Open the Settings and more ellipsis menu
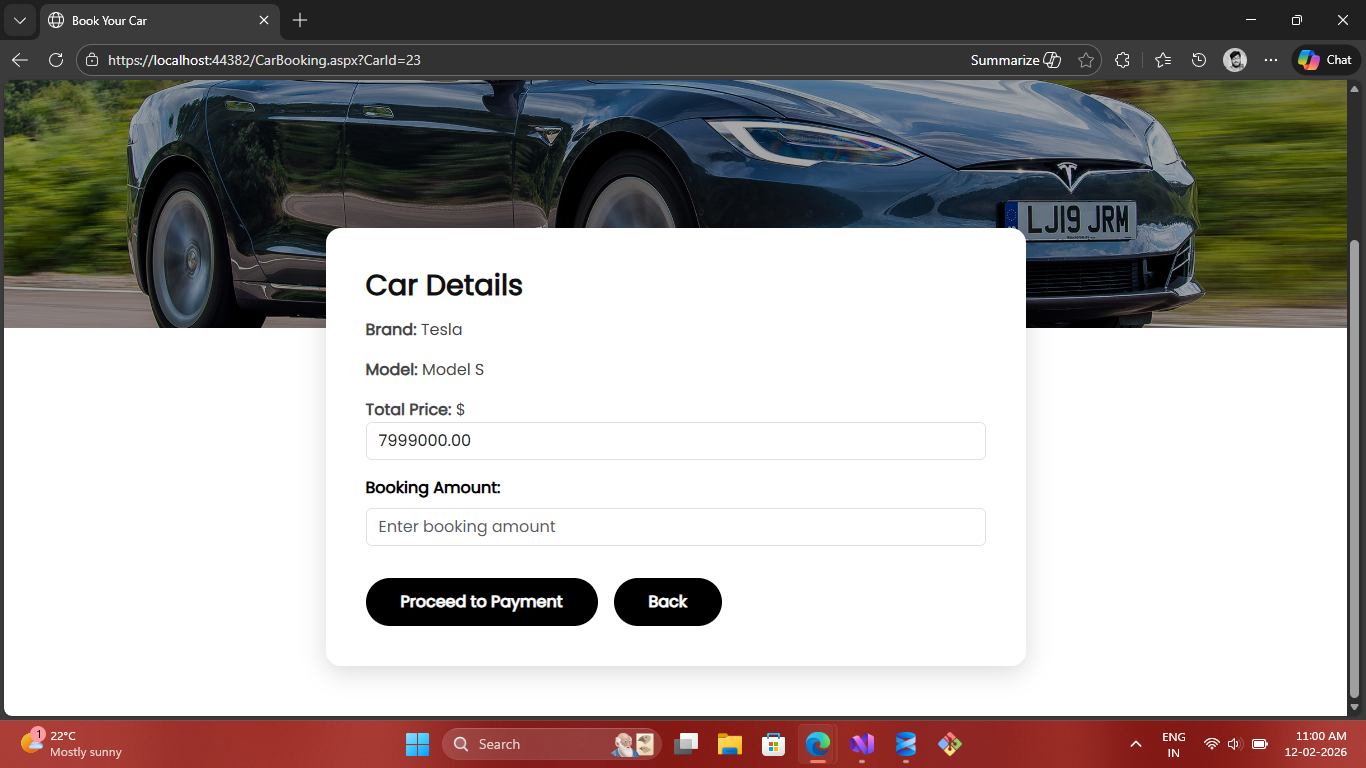This screenshot has width=1366, height=768. tap(1271, 60)
